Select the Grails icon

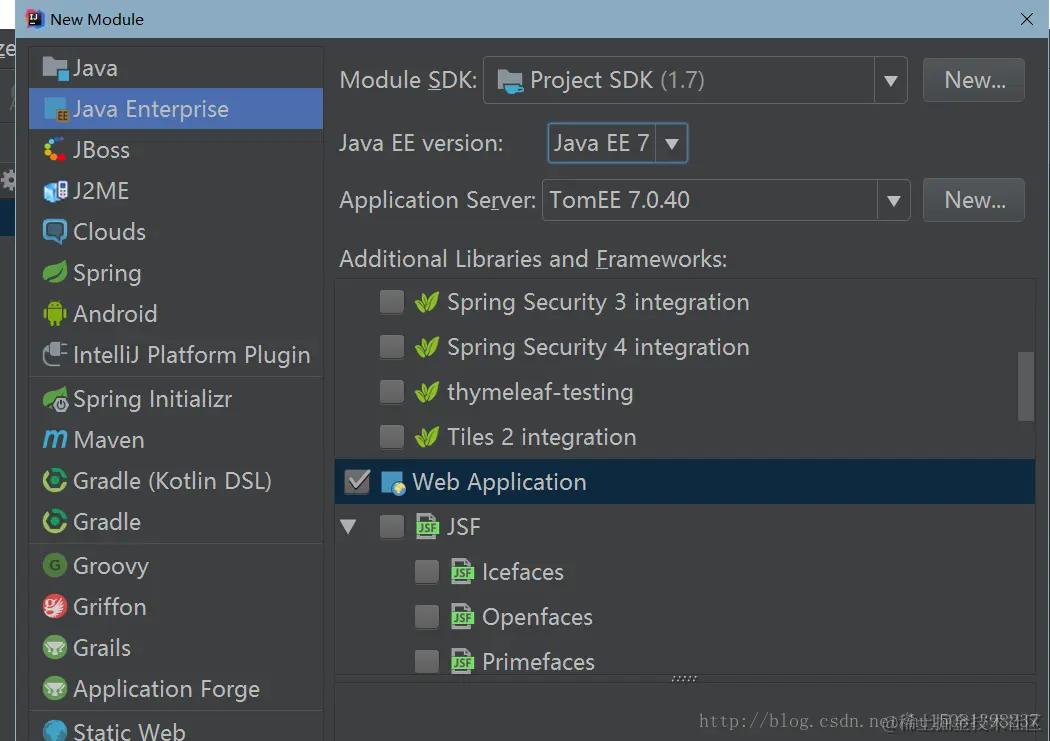point(55,647)
